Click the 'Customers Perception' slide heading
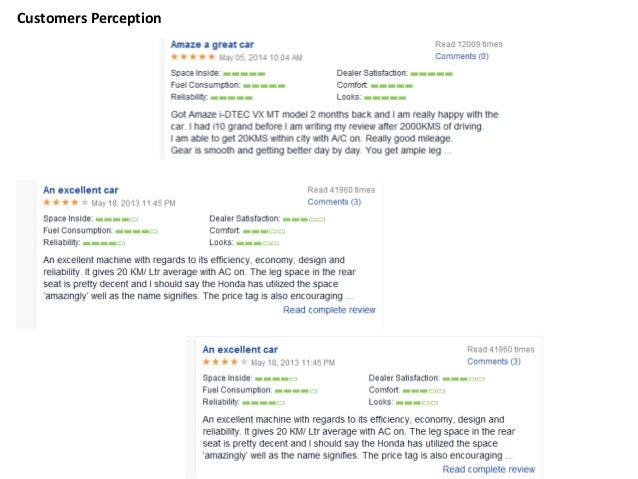This screenshot has height=479, width=638. point(89,18)
